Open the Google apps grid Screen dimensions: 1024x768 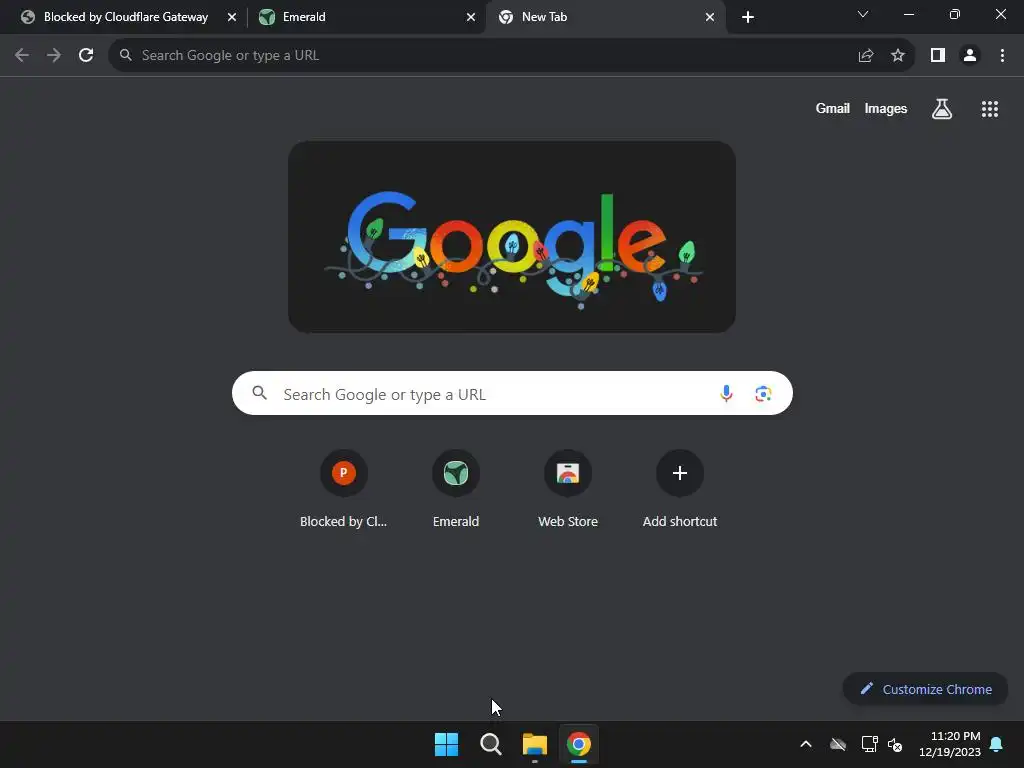pos(990,109)
